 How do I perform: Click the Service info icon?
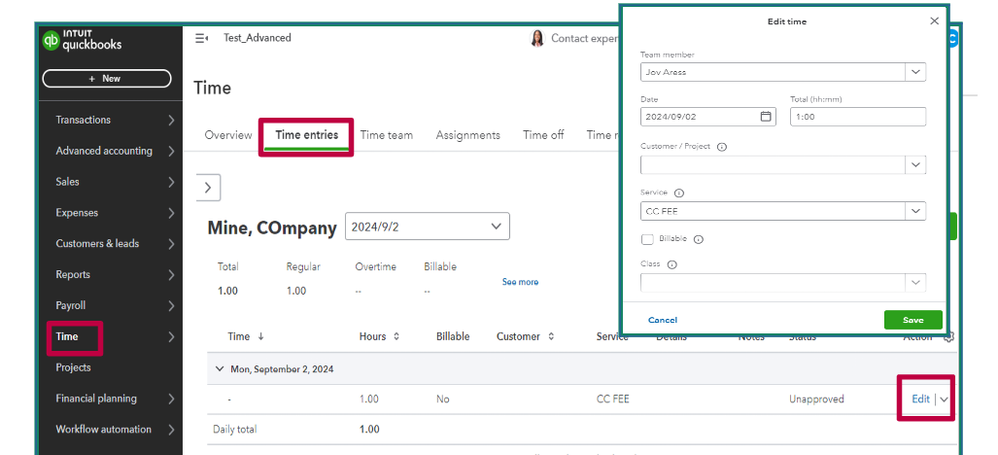[679, 193]
